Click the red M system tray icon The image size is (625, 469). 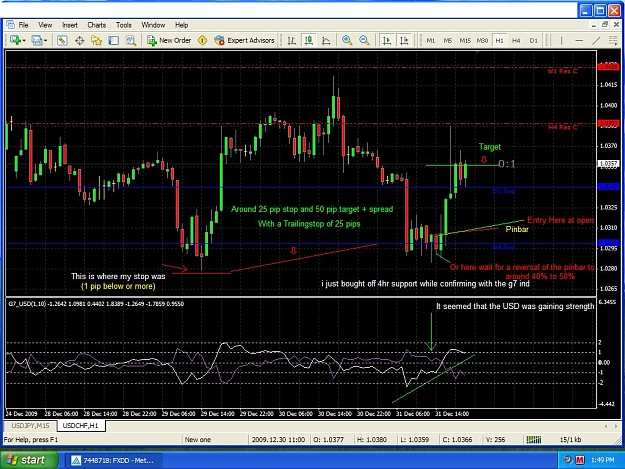pos(580,460)
